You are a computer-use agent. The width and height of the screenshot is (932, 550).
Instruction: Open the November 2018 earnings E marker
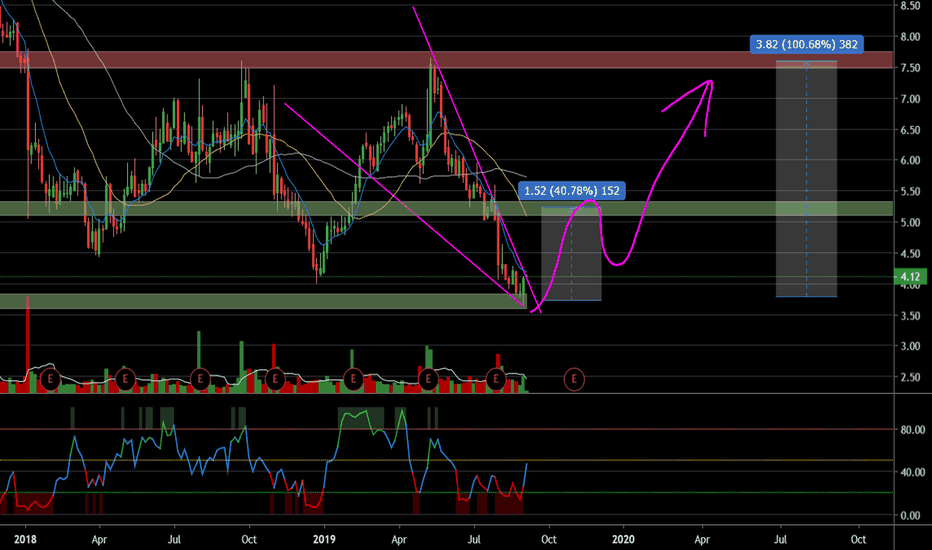[x=275, y=379]
